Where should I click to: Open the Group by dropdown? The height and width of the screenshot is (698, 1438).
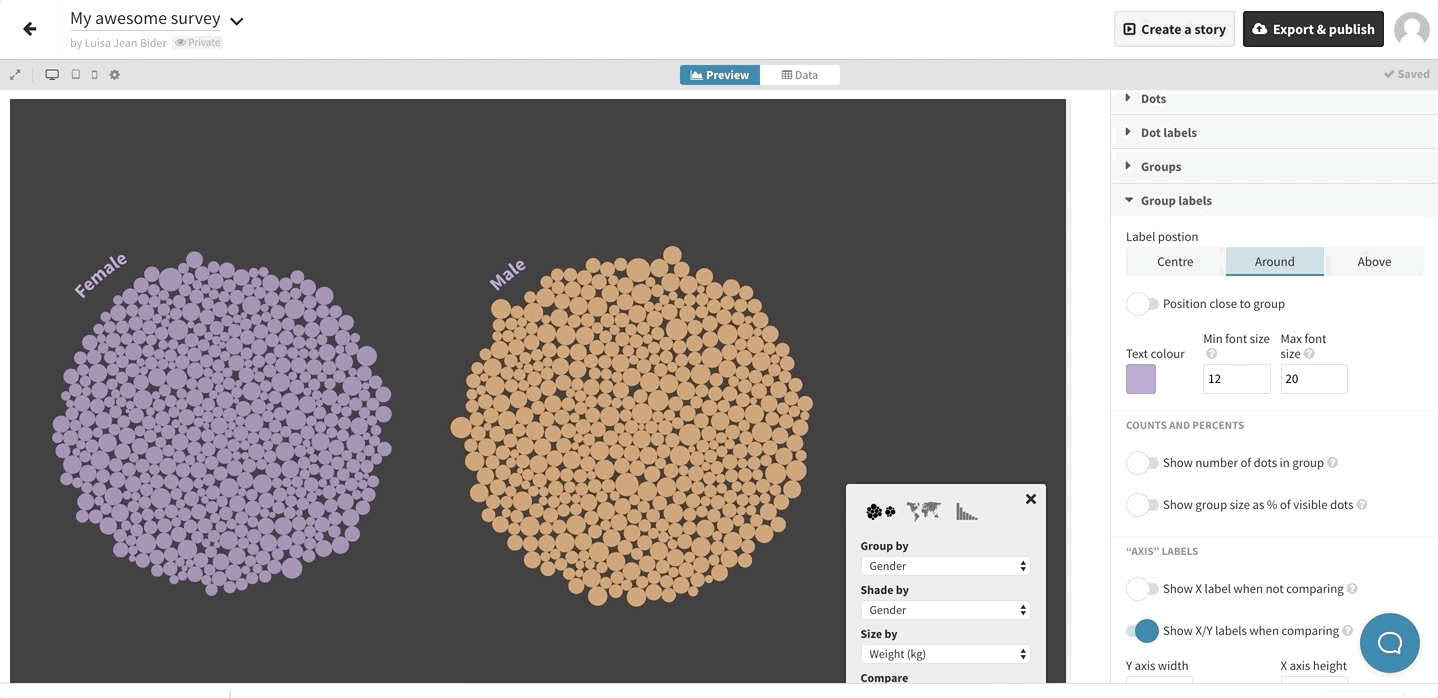tap(945, 566)
